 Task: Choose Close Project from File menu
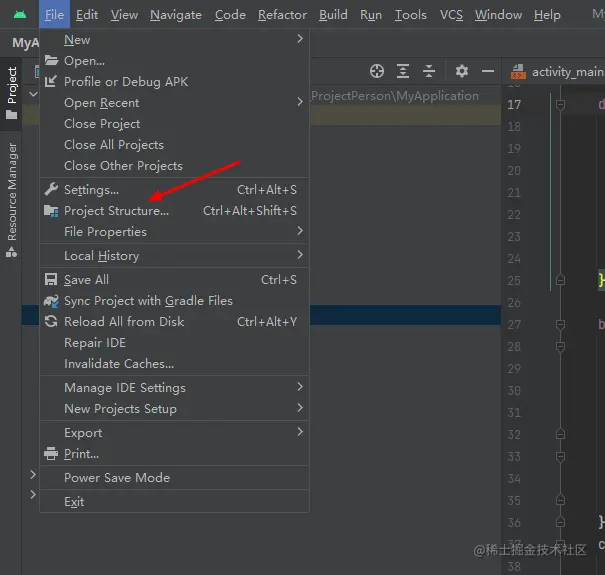pyautogui.click(x=174, y=123)
